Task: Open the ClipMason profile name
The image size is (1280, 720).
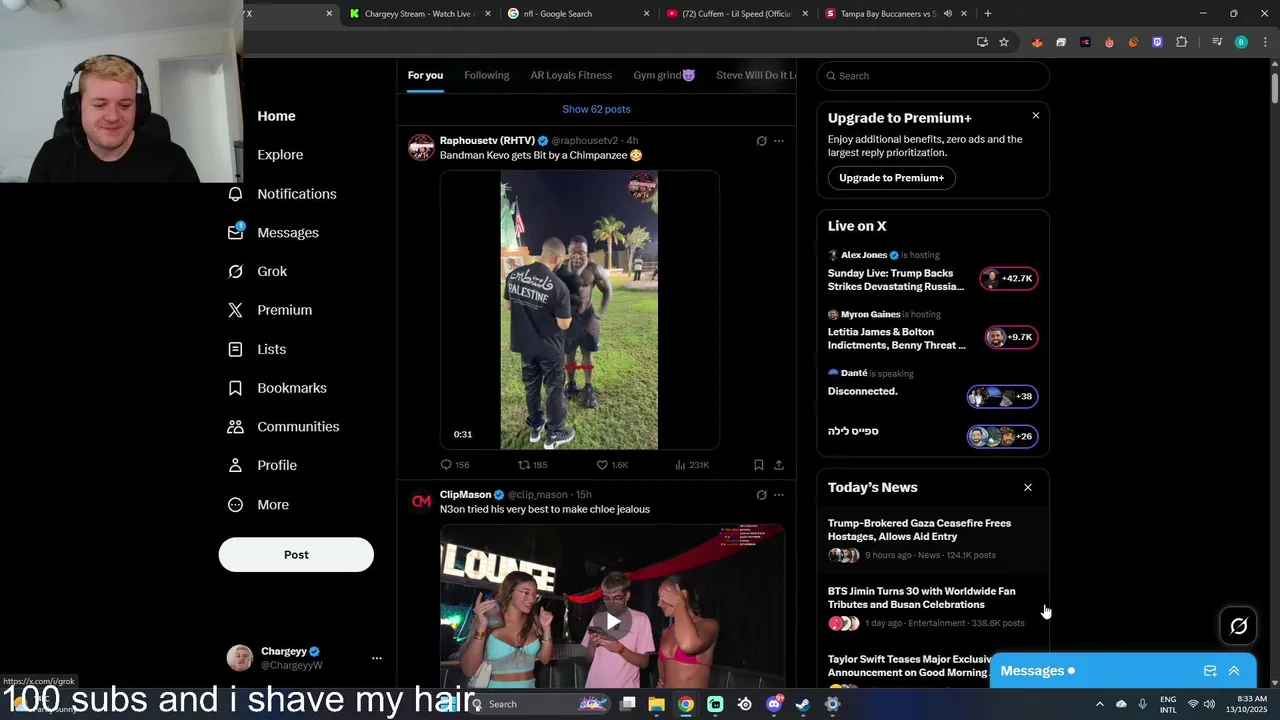Action: coord(465,495)
